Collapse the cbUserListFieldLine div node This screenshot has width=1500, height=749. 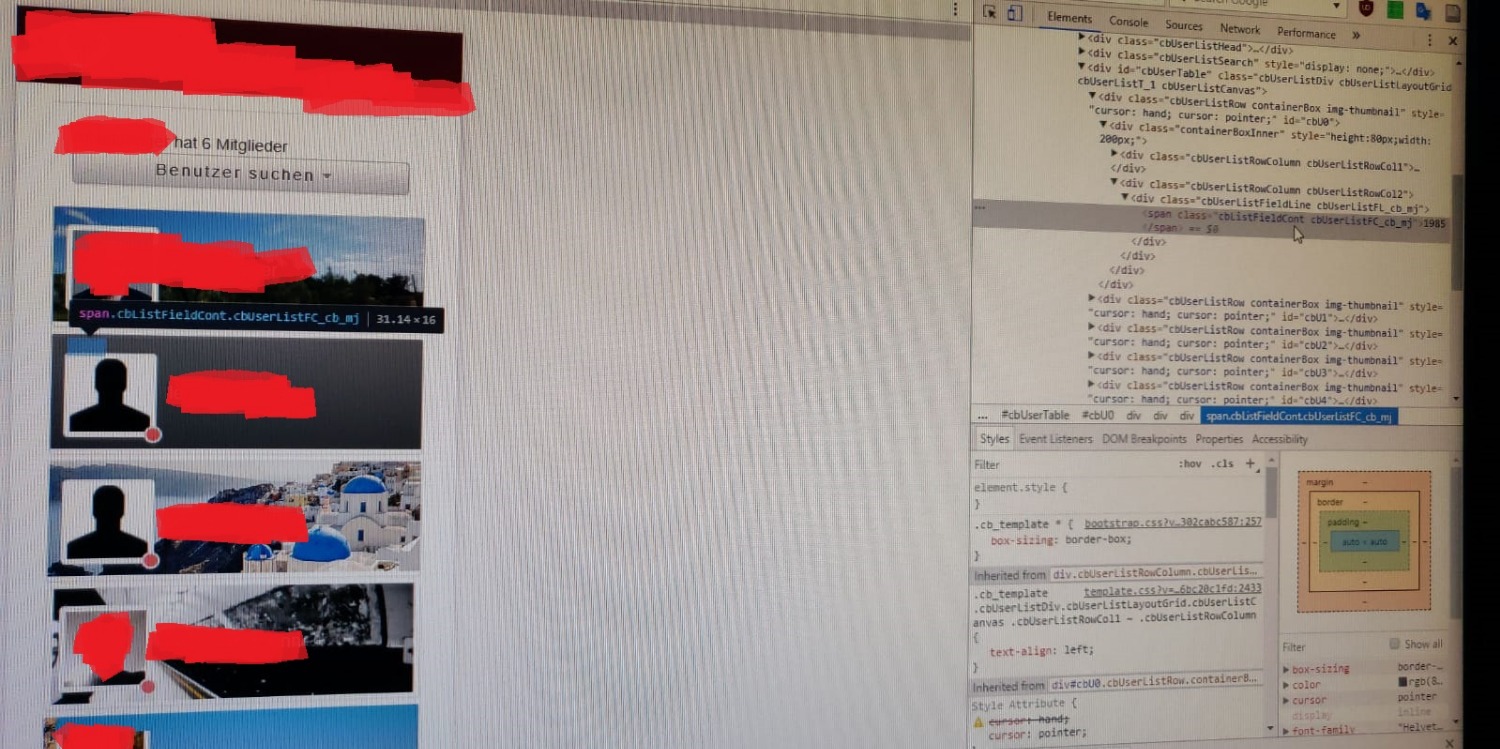[x=1124, y=197]
